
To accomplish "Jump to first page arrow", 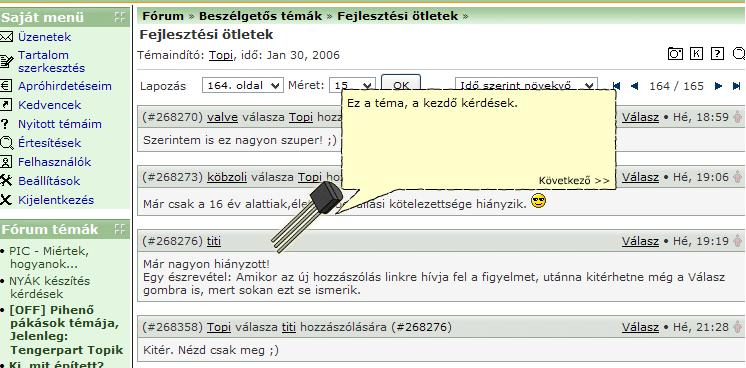I will [617, 86].
